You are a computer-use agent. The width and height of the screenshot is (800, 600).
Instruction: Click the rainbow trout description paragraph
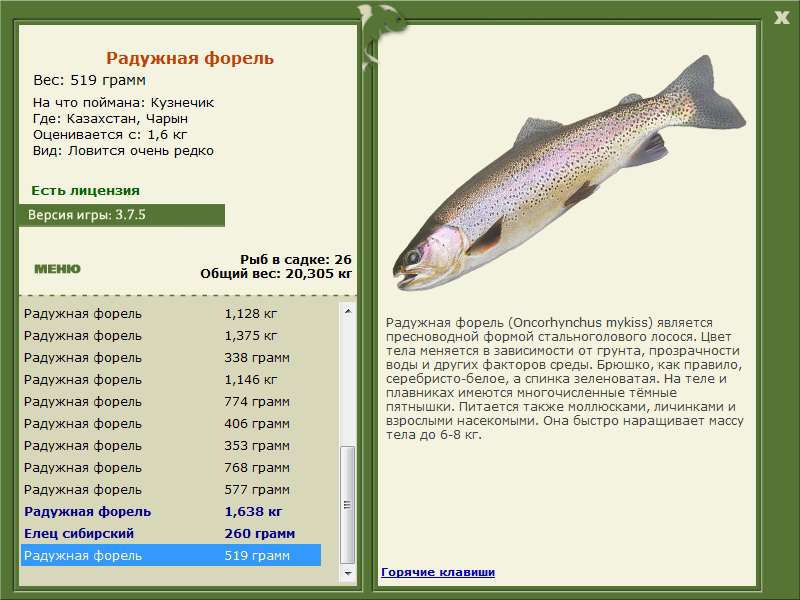click(x=564, y=379)
